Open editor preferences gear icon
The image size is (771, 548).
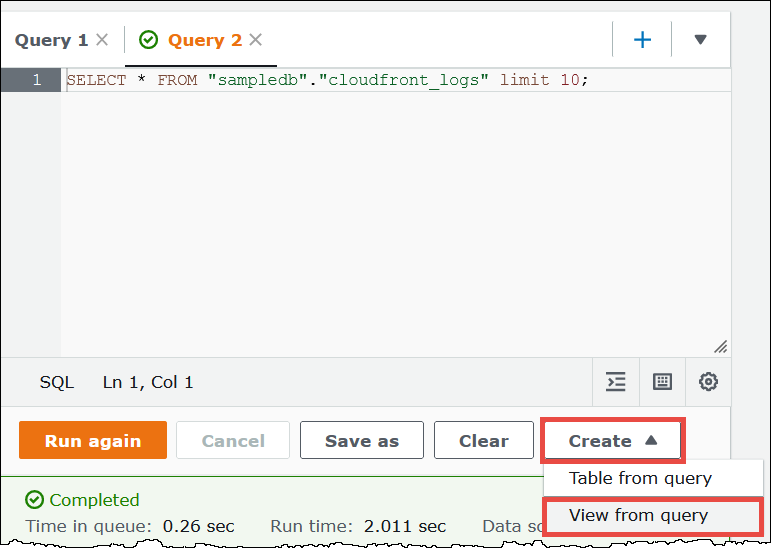[709, 382]
